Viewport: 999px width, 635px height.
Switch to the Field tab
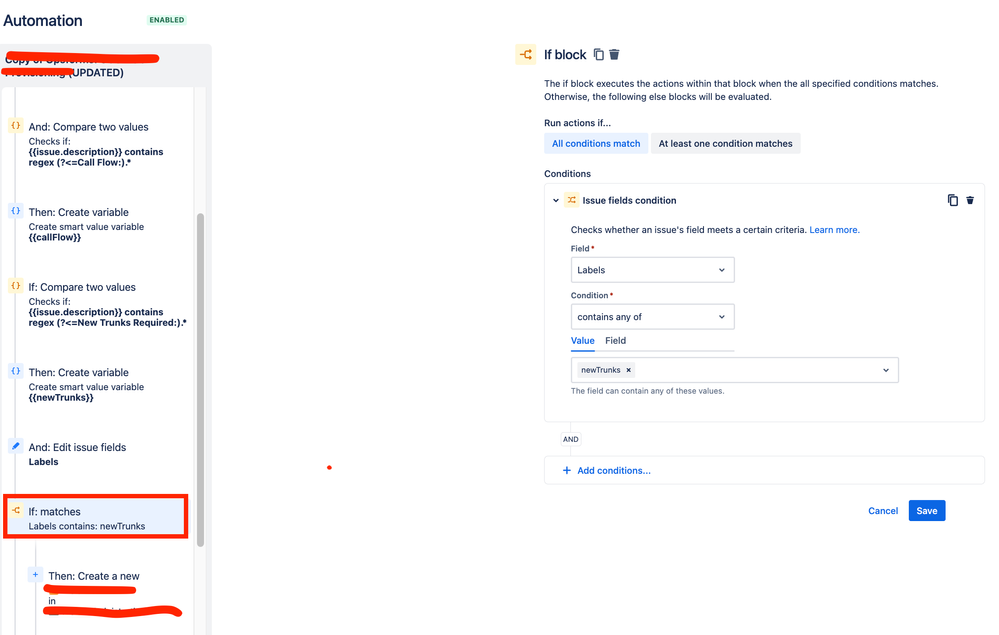[x=615, y=341]
